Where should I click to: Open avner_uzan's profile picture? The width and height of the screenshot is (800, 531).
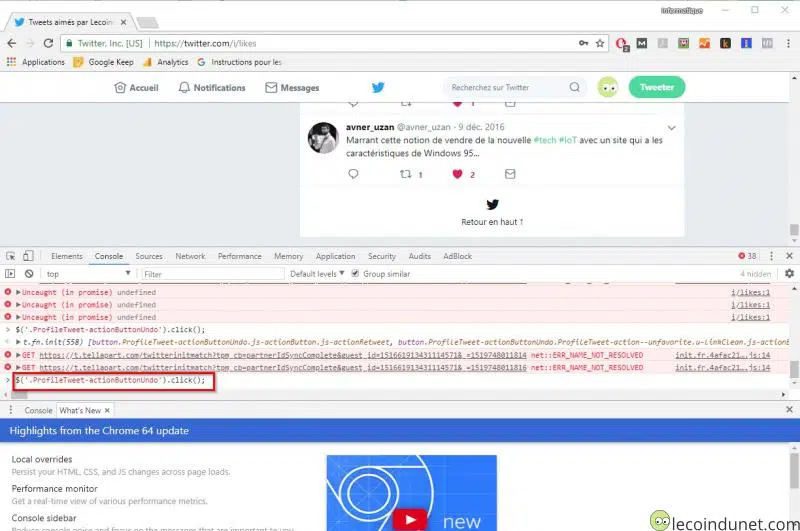[x=323, y=138]
